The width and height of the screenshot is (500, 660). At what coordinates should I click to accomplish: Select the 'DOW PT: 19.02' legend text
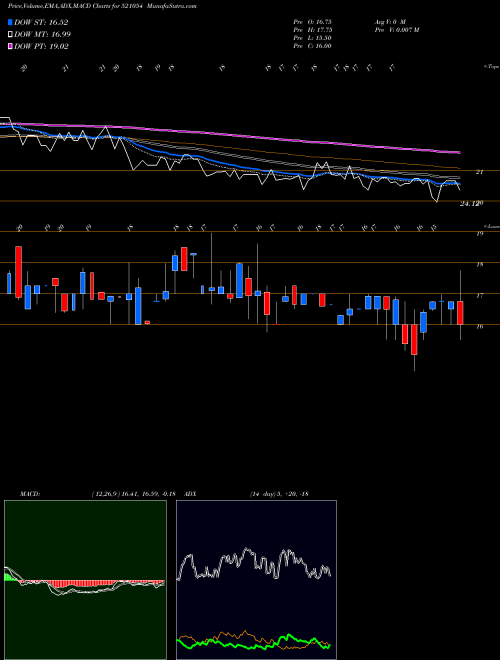[41, 46]
